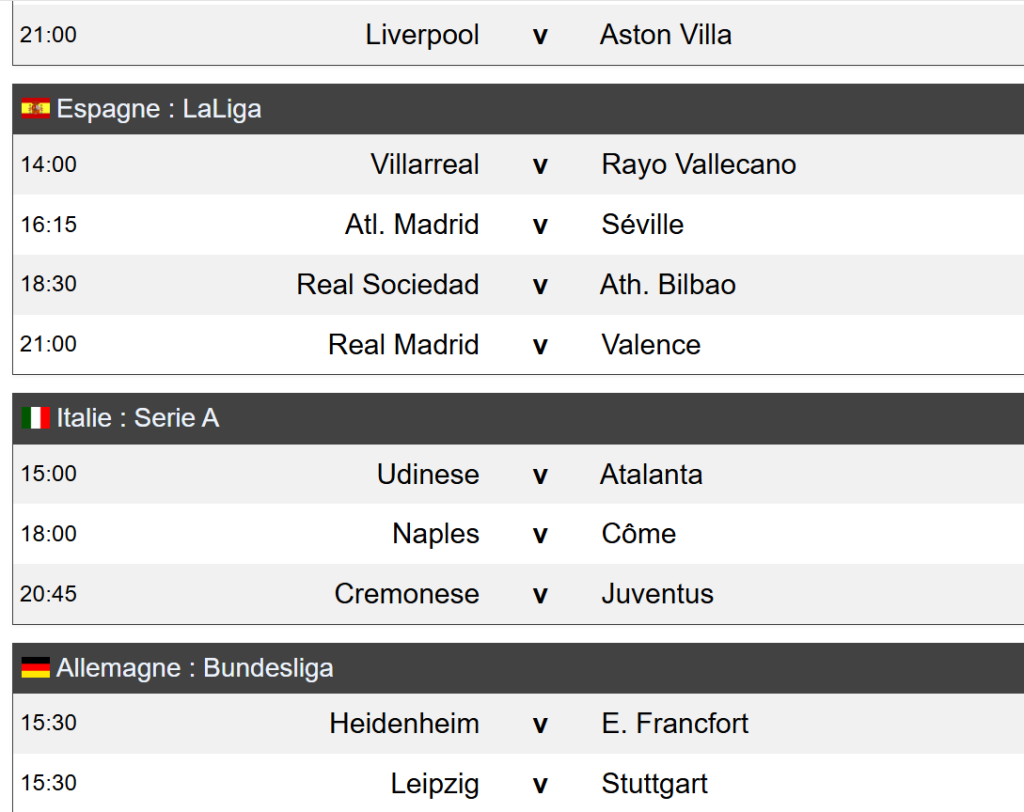Open the Udinese v Atalanta match
The image size is (1024, 812).
[x=540, y=474]
